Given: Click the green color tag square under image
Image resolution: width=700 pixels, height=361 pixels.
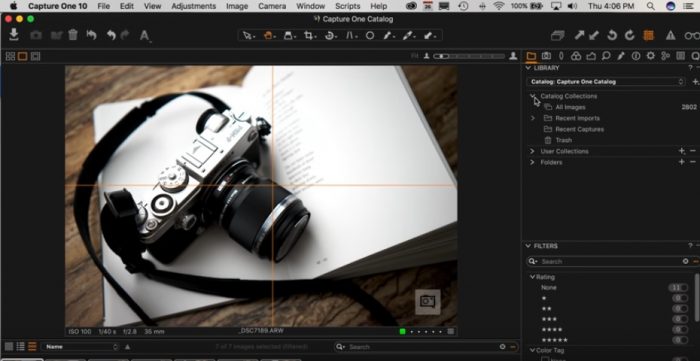Looking at the screenshot, I should click(402, 332).
